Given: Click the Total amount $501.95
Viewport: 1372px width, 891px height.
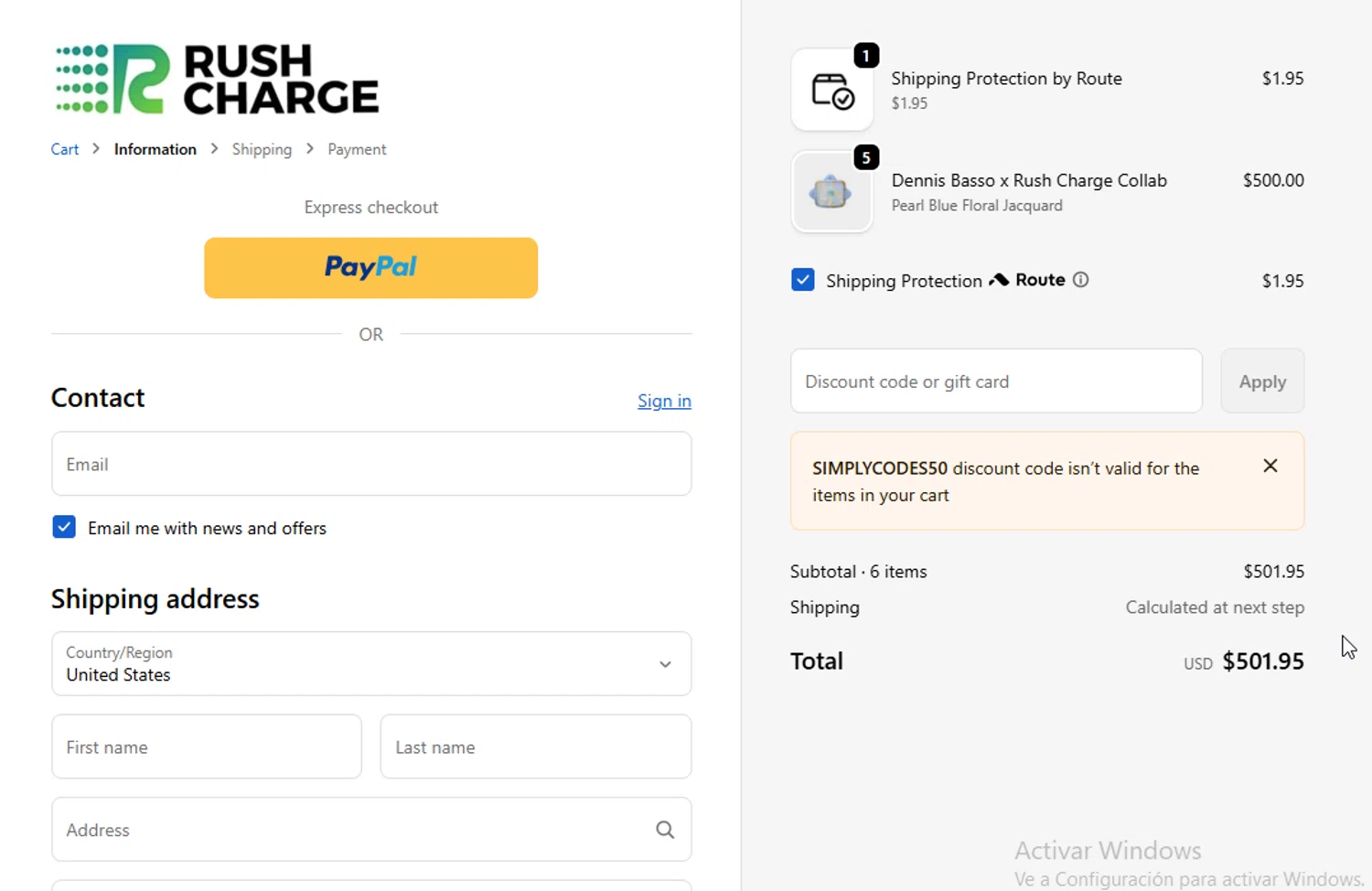Looking at the screenshot, I should click(x=1263, y=660).
